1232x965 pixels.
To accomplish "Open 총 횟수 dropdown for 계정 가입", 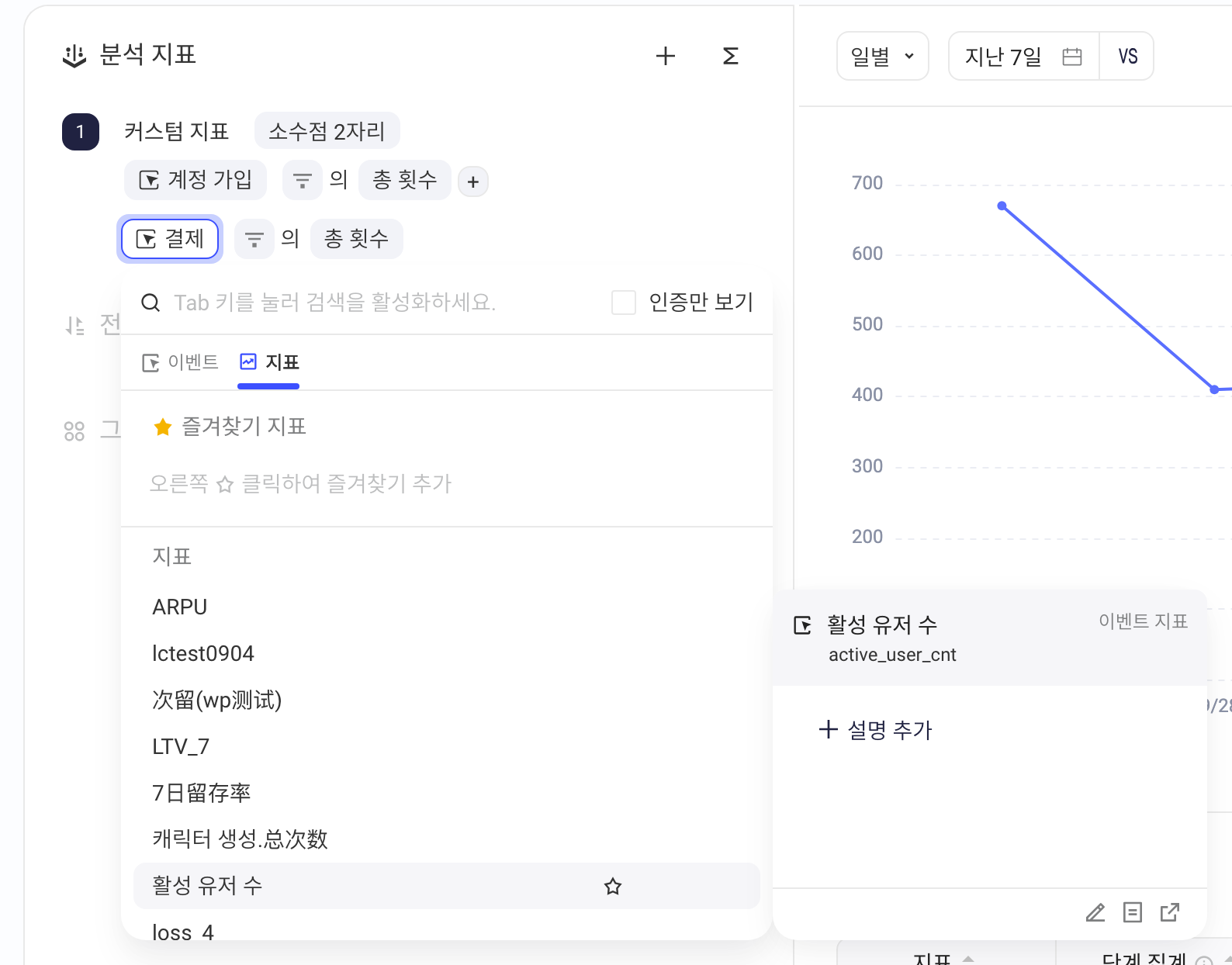I will [404, 181].
